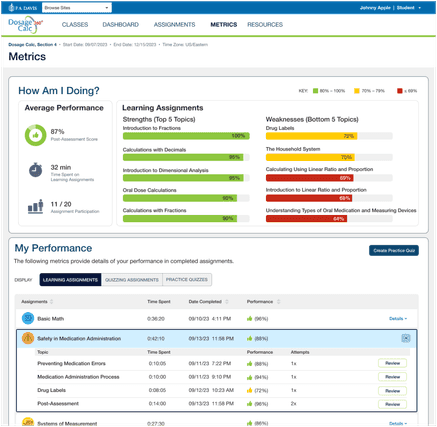Select the Metrics tab
437x427 pixels.
pyautogui.click(x=224, y=25)
